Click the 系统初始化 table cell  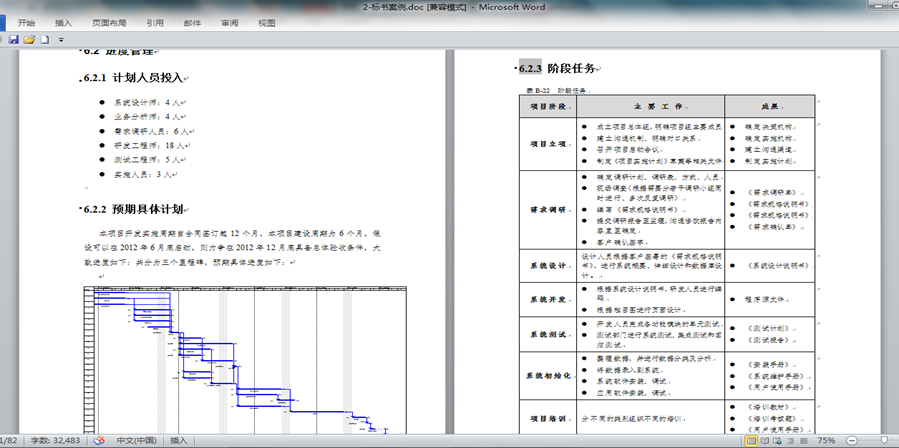(548, 376)
